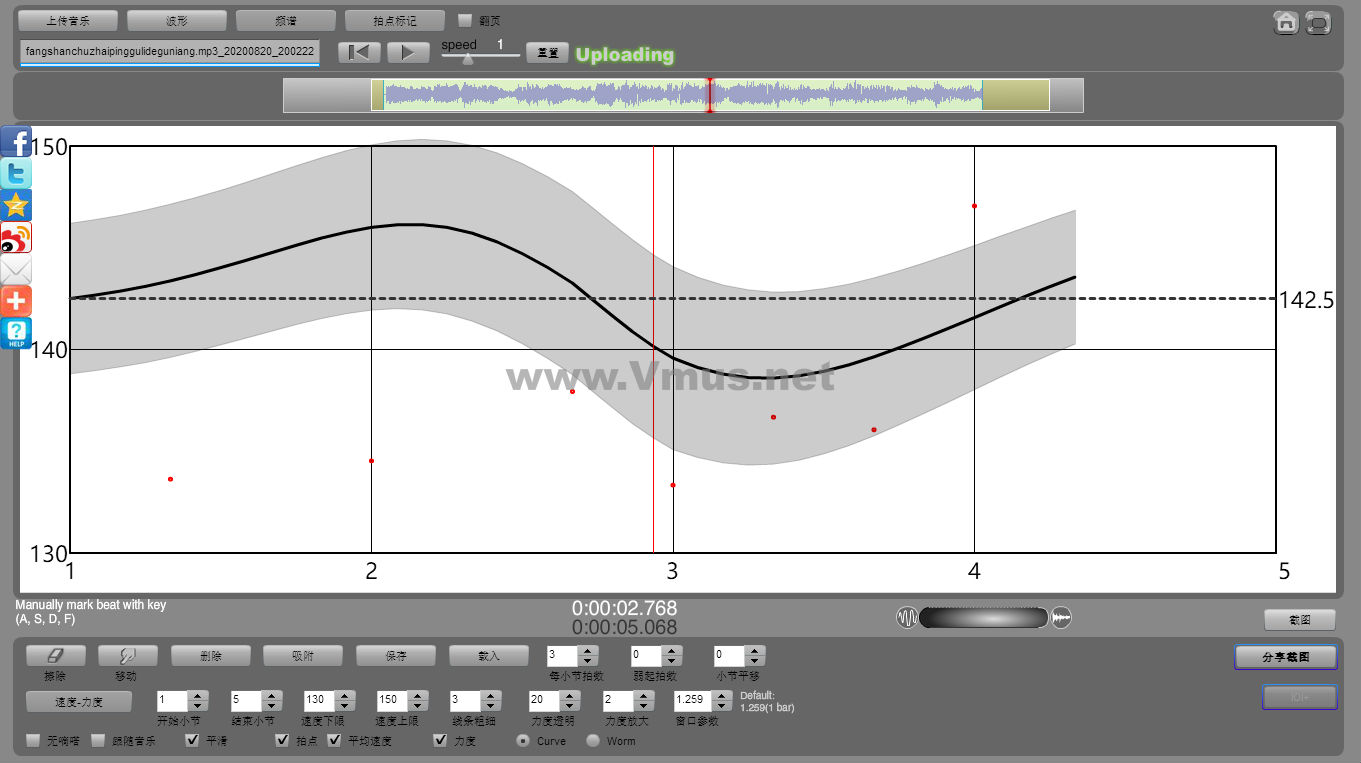Click the home icon at top right

click(x=1286, y=22)
